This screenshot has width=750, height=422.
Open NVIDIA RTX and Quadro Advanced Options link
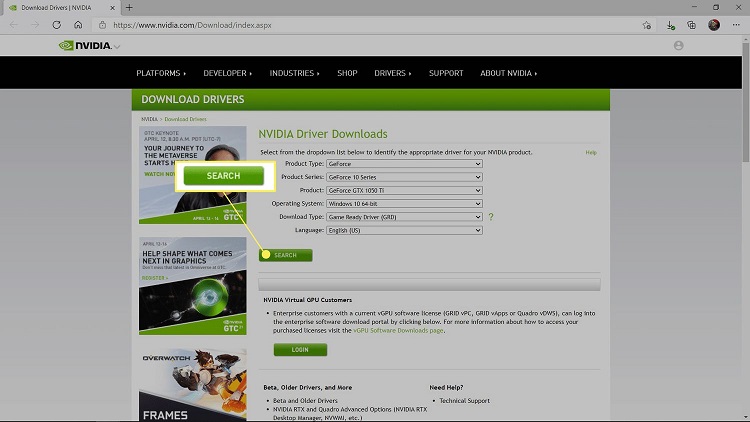(350, 413)
